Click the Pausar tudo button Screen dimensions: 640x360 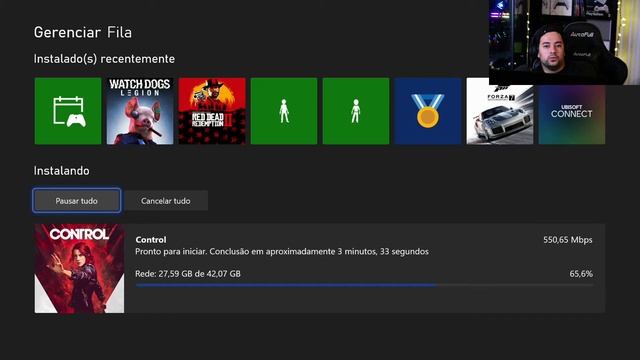point(77,200)
